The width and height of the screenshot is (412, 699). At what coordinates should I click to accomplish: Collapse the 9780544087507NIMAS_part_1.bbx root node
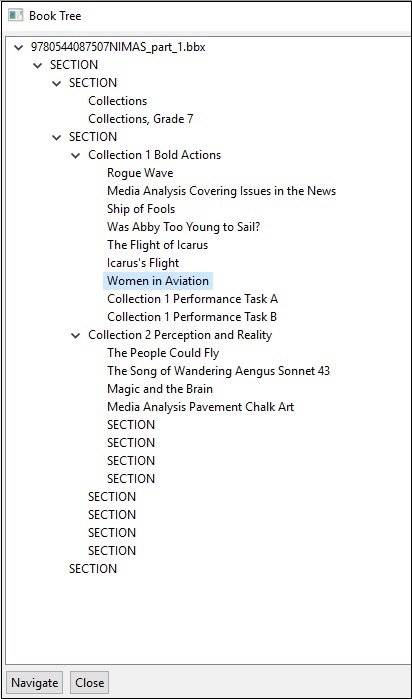pos(18,47)
